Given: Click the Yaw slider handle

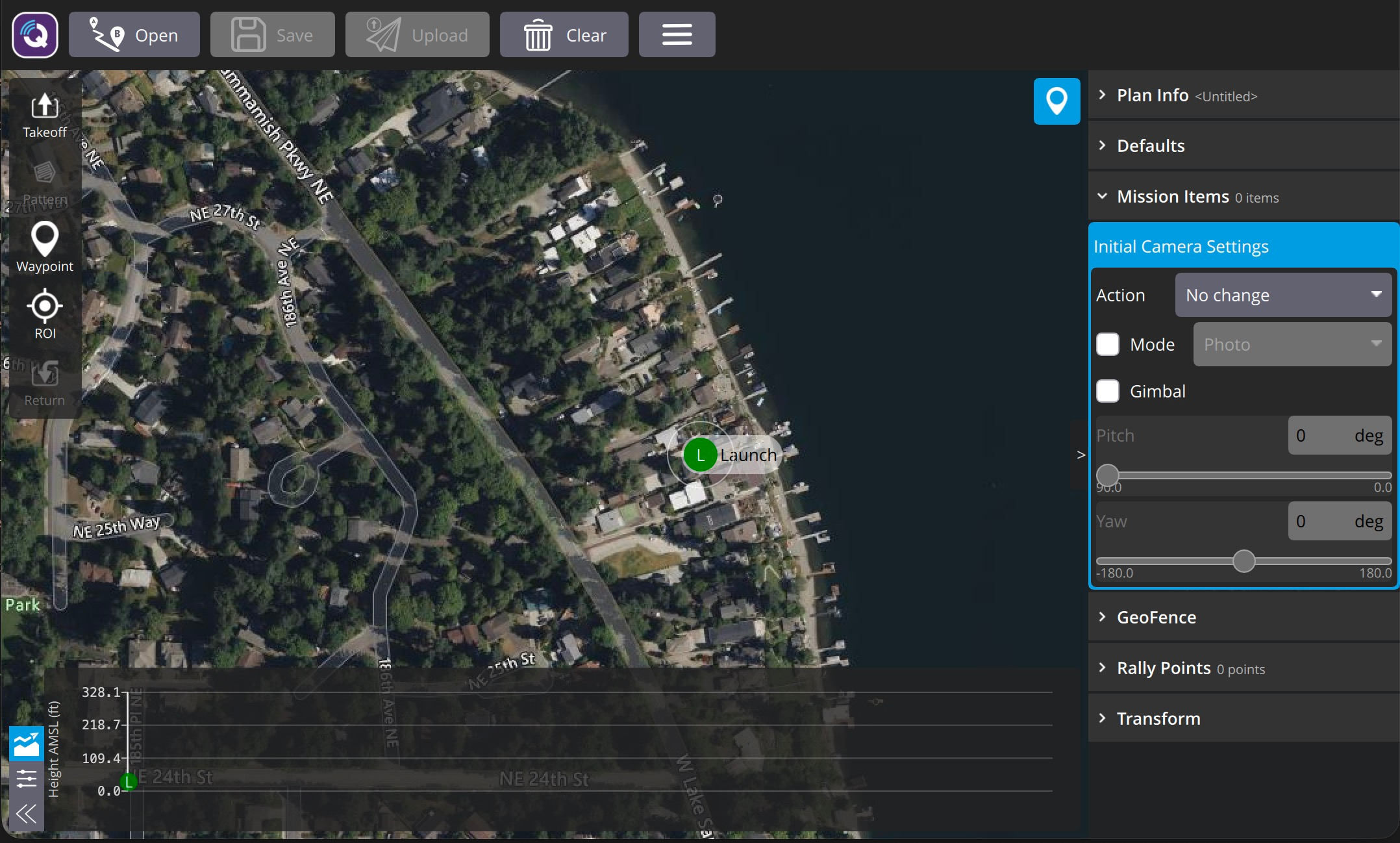Looking at the screenshot, I should tap(1244, 561).
